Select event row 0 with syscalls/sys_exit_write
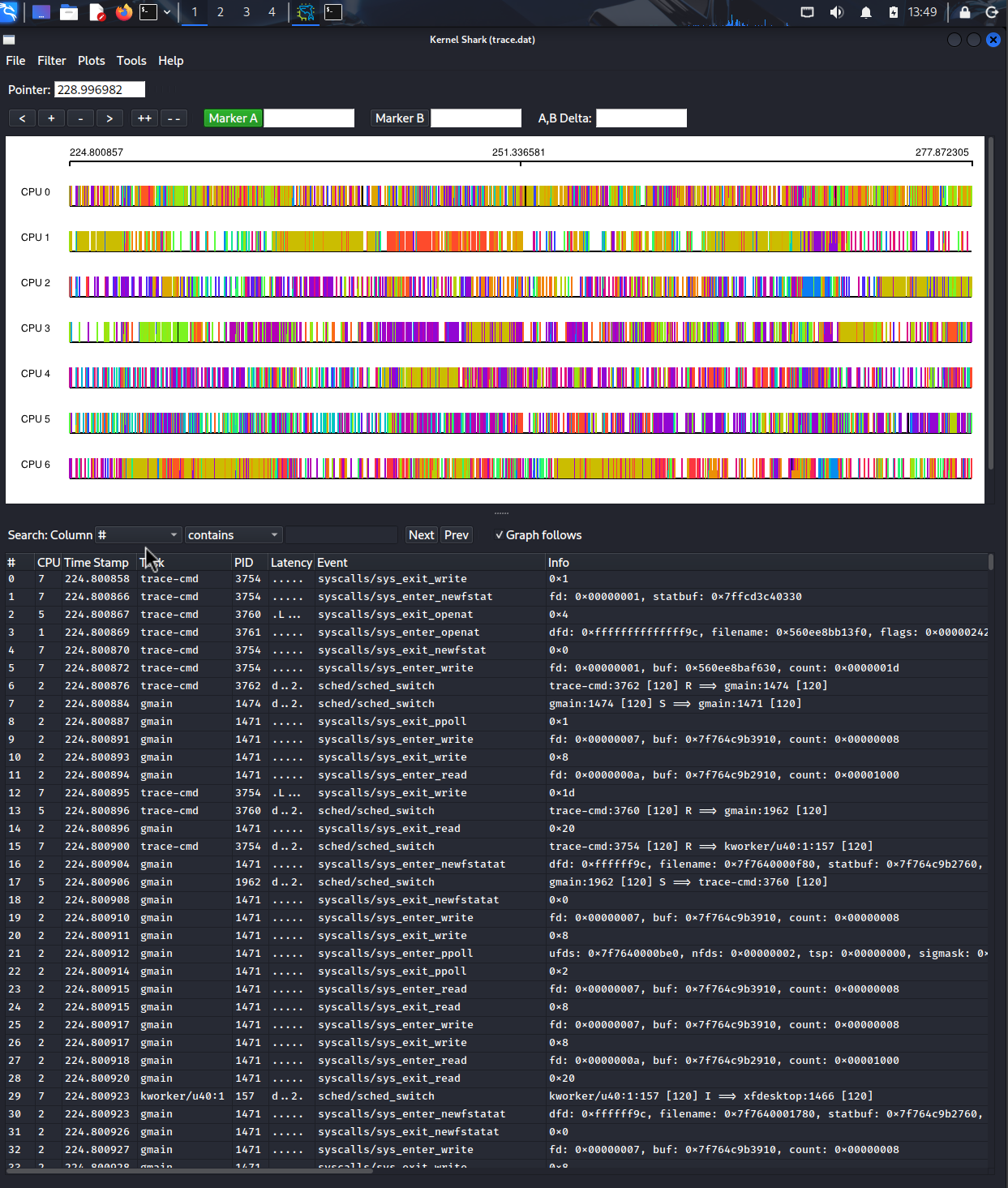This screenshot has height=1188, width=1008. click(x=496, y=579)
